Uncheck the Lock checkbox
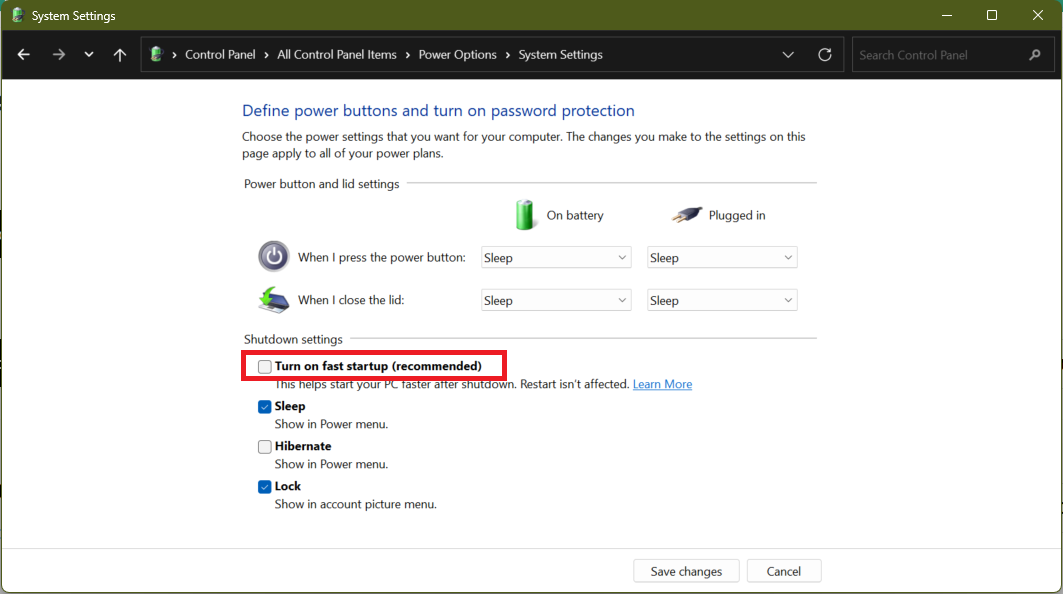Image resolution: width=1063 pixels, height=594 pixels. pos(264,487)
